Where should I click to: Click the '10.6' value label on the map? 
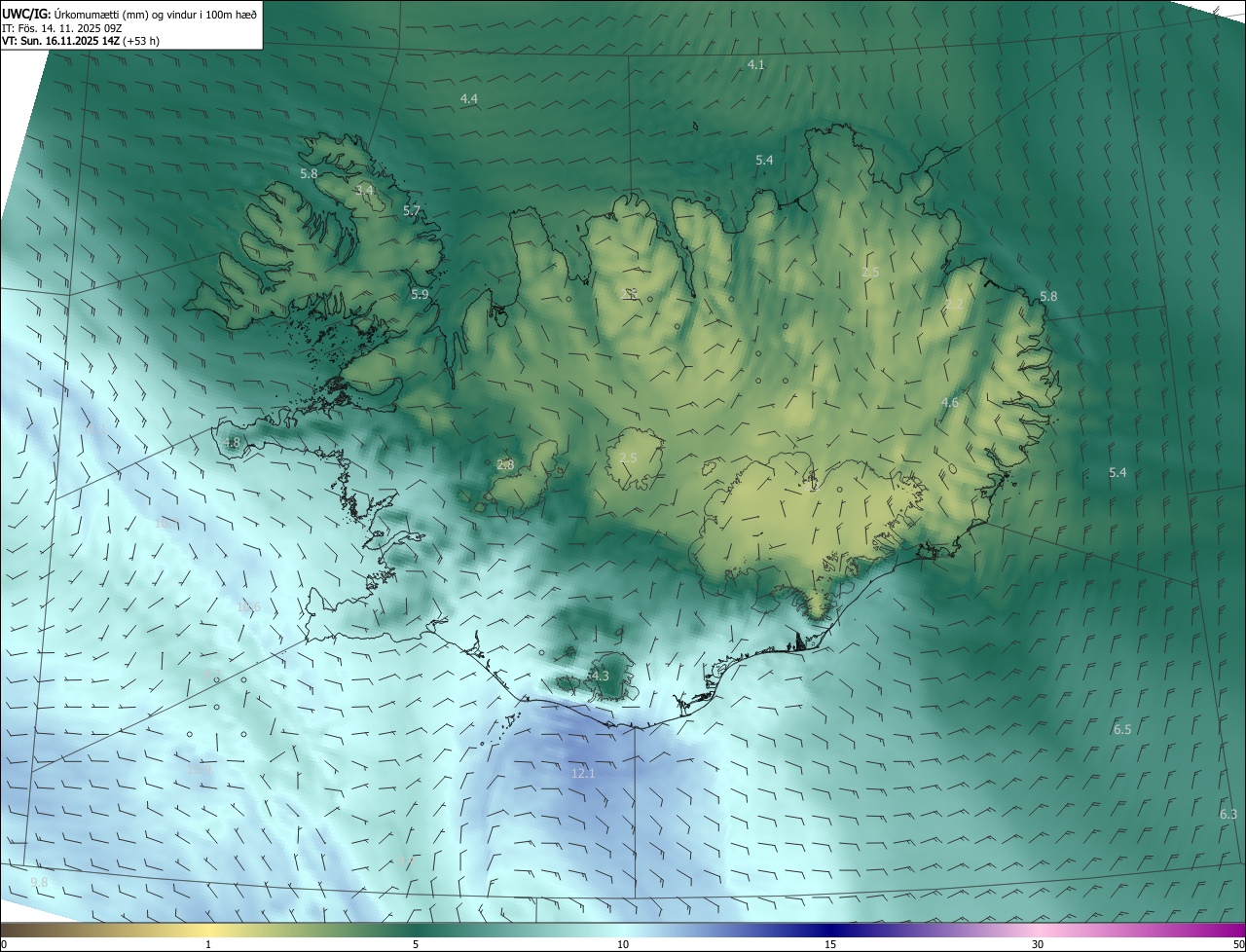tap(249, 607)
